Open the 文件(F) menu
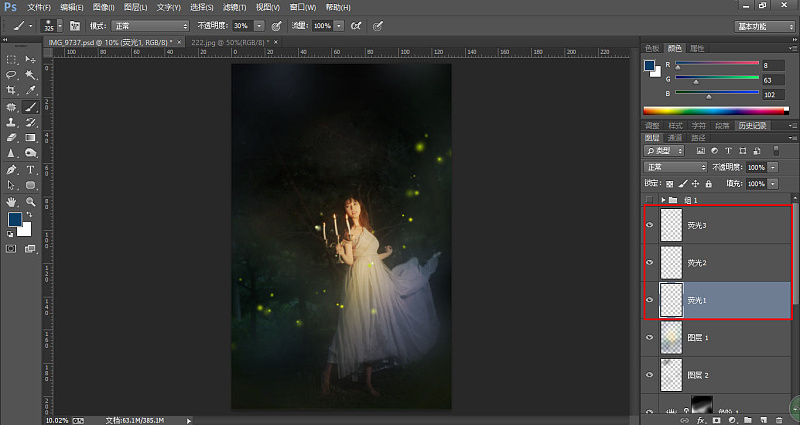The height and width of the screenshot is (425, 800). point(39,7)
